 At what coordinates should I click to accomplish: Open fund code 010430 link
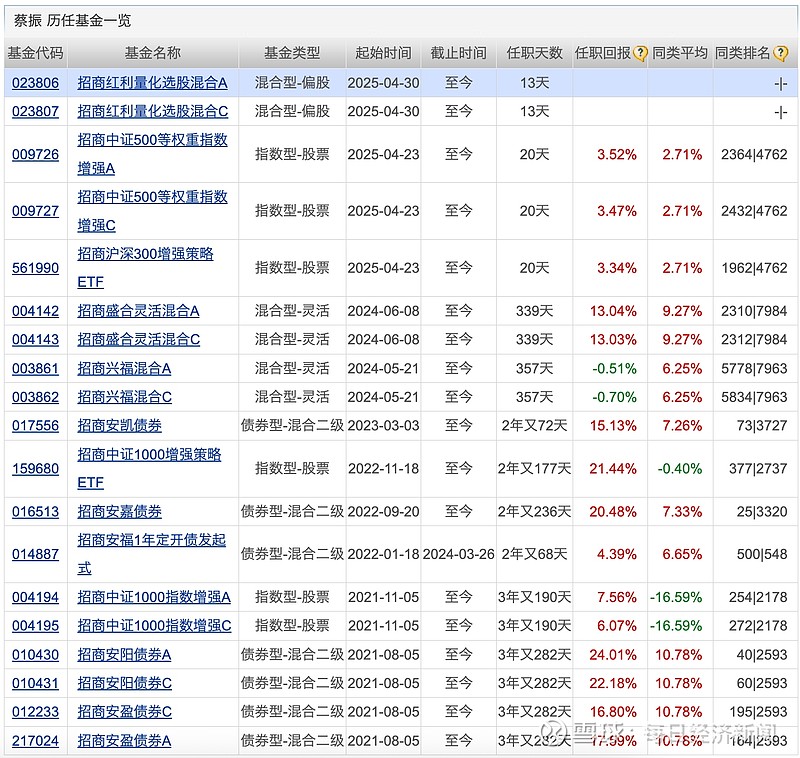coord(35,655)
